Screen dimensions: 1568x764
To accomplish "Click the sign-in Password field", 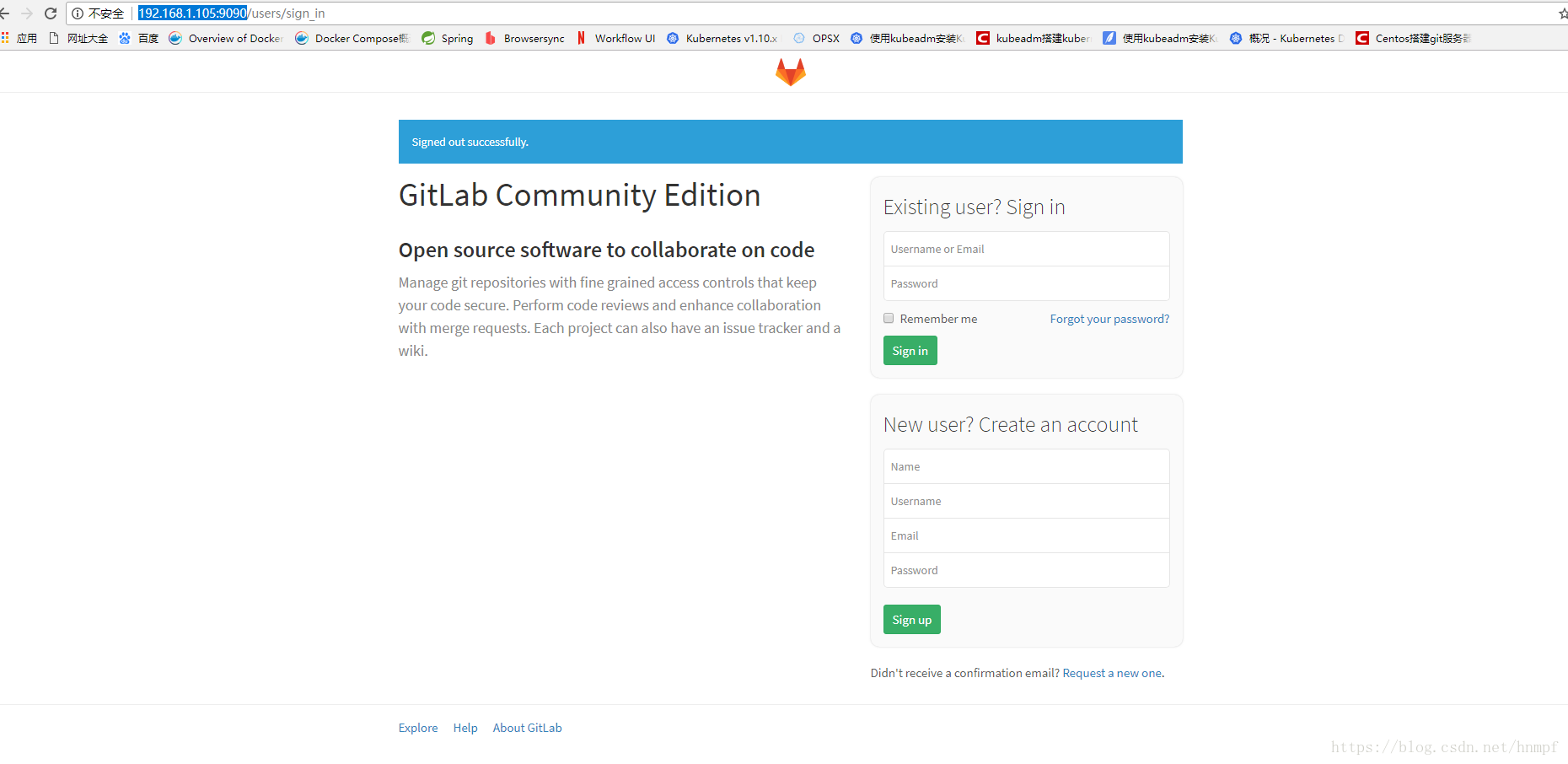I will click(1026, 283).
